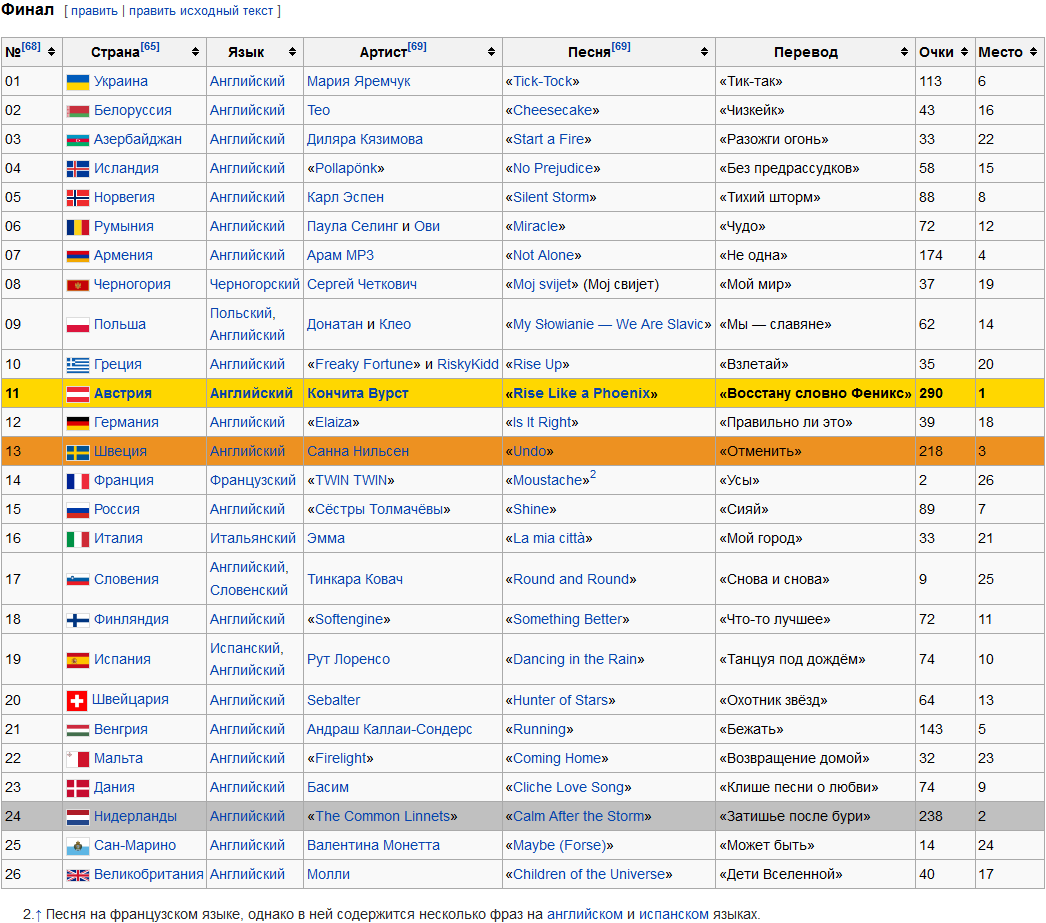The width and height of the screenshot is (1046, 923).
Task: Open Кончита Вурст artist link
Action: [x=358, y=393]
